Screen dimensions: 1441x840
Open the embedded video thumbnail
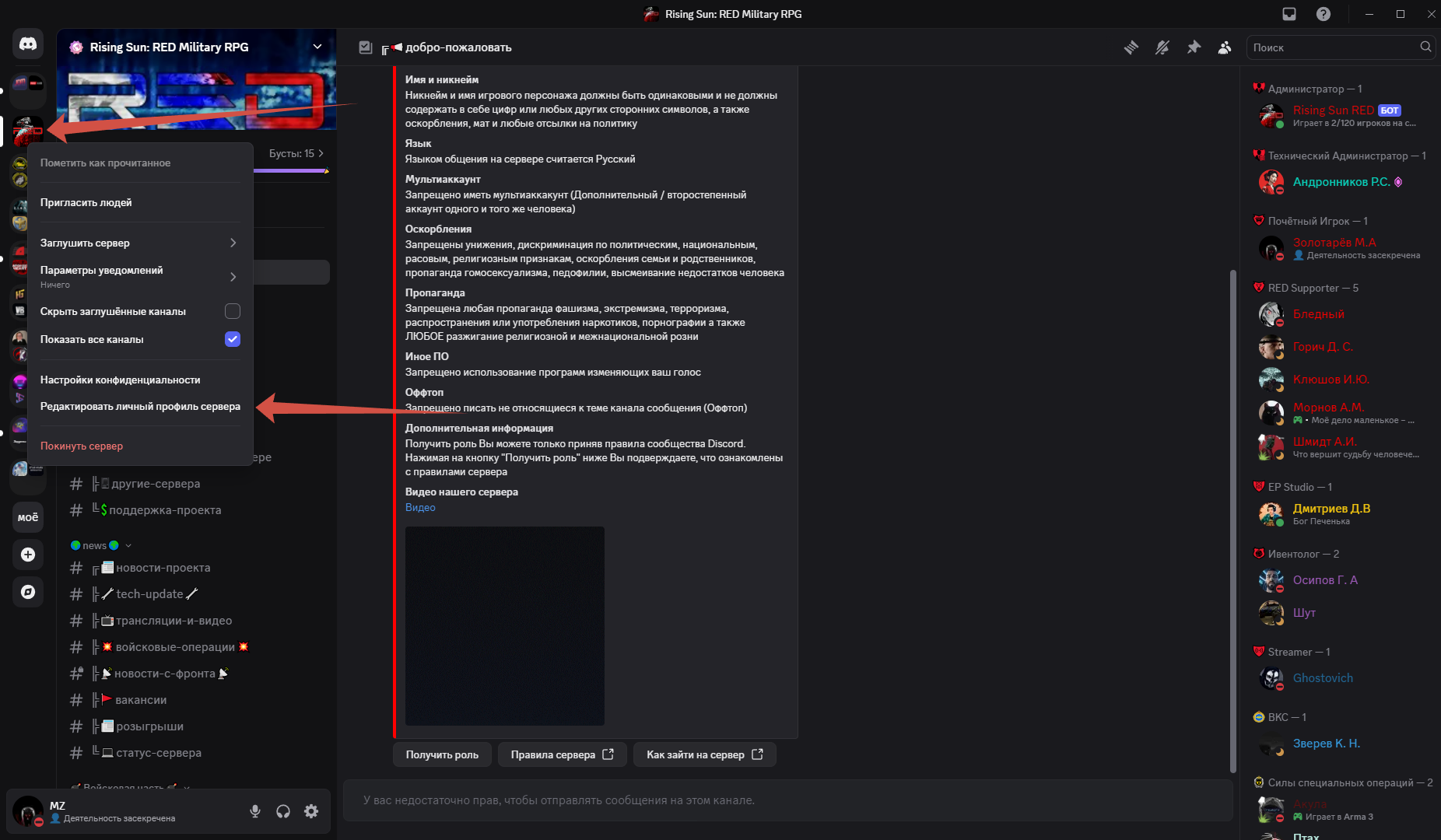(505, 626)
